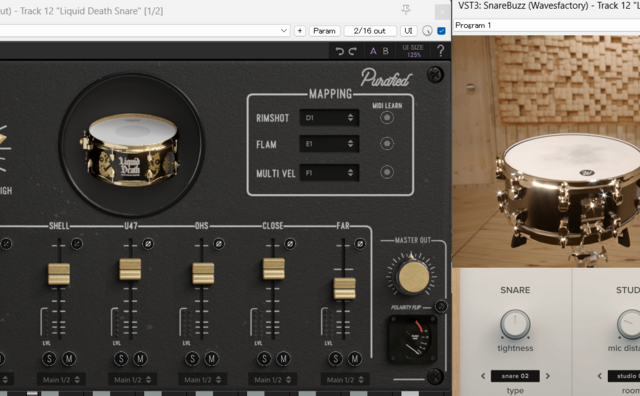Click the CLOSE channel phase invert icon
The image size is (640, 396).
[x=290, y=244]
